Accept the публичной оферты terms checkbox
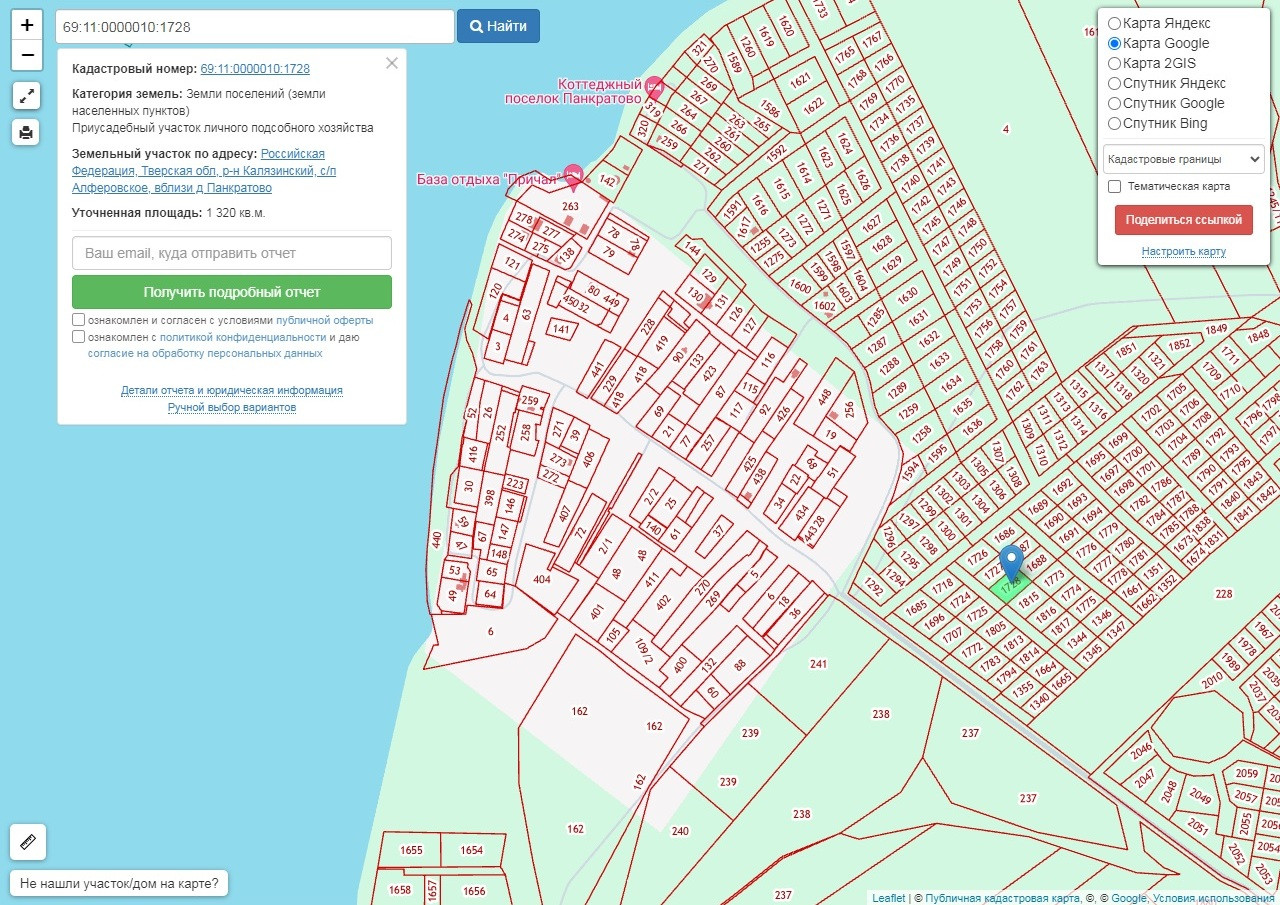The height and width of the screenshot is (905, 1280). coord(78,320)
